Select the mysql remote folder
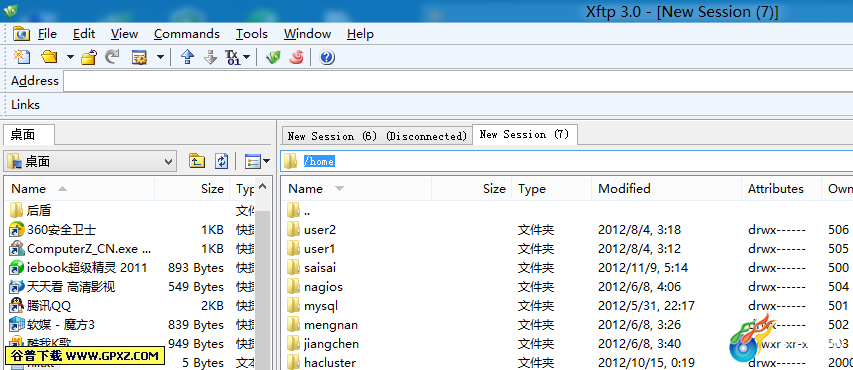Image resolution: width=853 pixels, height=370 pixels. pyautogui.click(x=321, y=306)
